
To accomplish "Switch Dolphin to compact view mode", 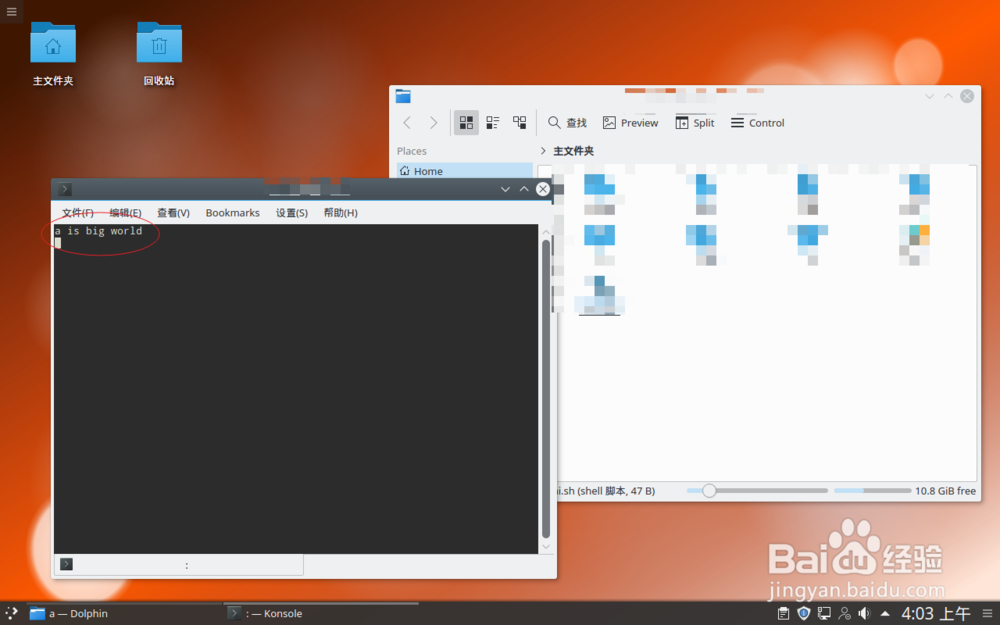I will pos(492,122).
